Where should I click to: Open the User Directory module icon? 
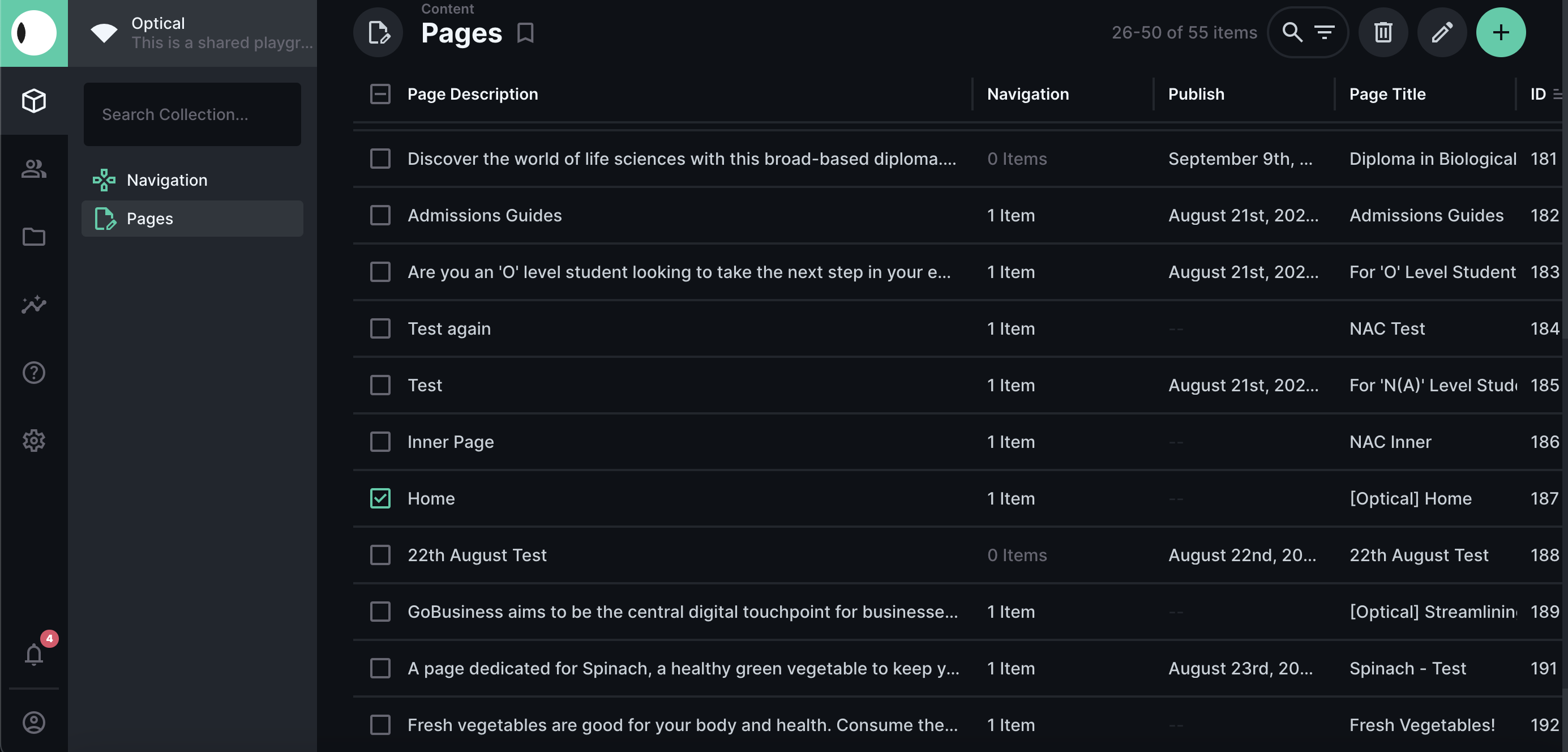[x=34, y=169]
